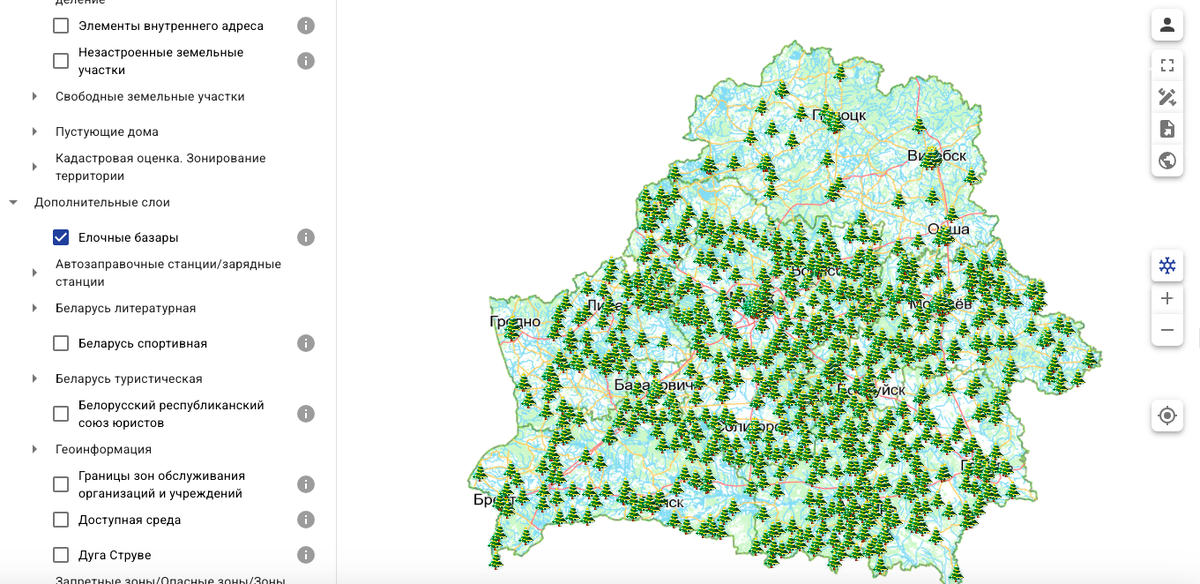Zoom out on the map
The width and height of the screenshot is (1200, 584).
click(1167, 330)
